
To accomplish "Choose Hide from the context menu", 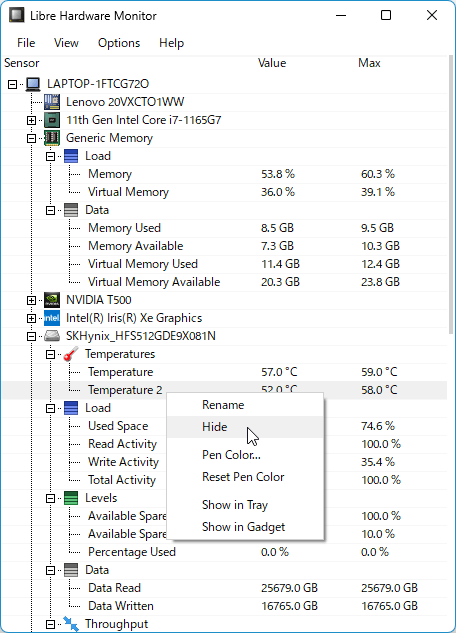I will click(x=245, y=427).
